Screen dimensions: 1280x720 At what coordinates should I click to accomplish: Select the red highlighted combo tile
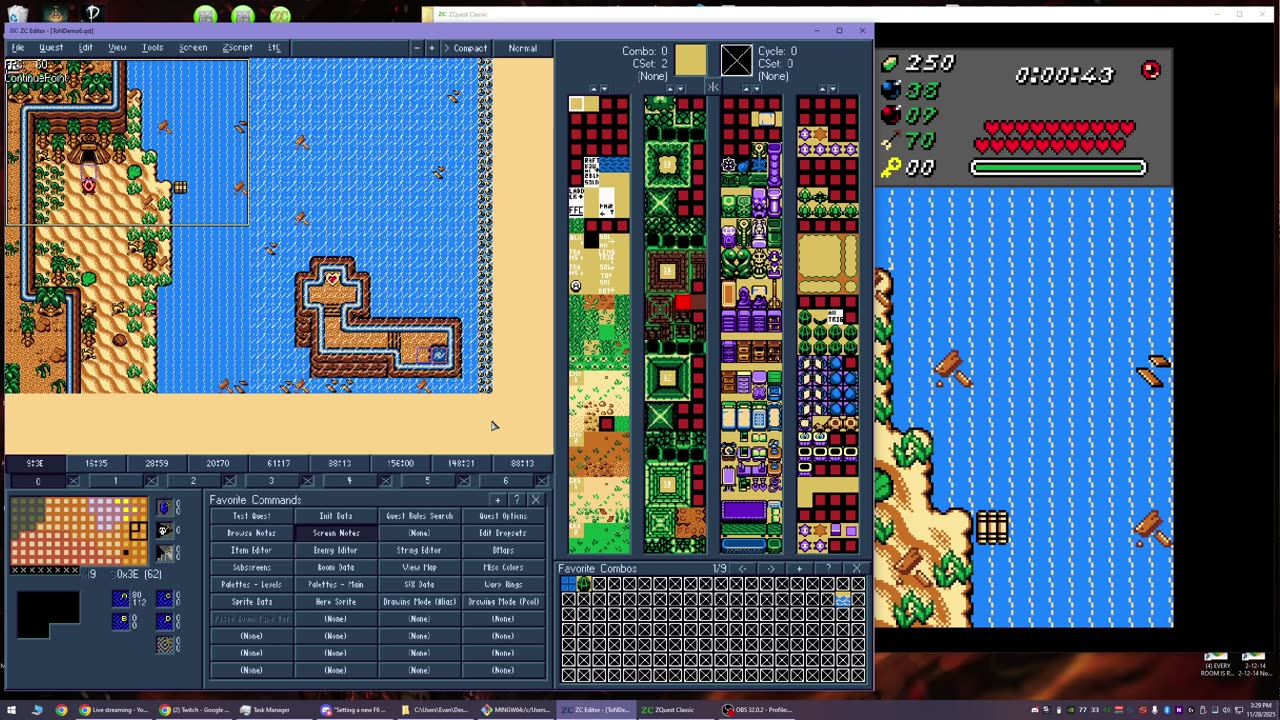683,303
